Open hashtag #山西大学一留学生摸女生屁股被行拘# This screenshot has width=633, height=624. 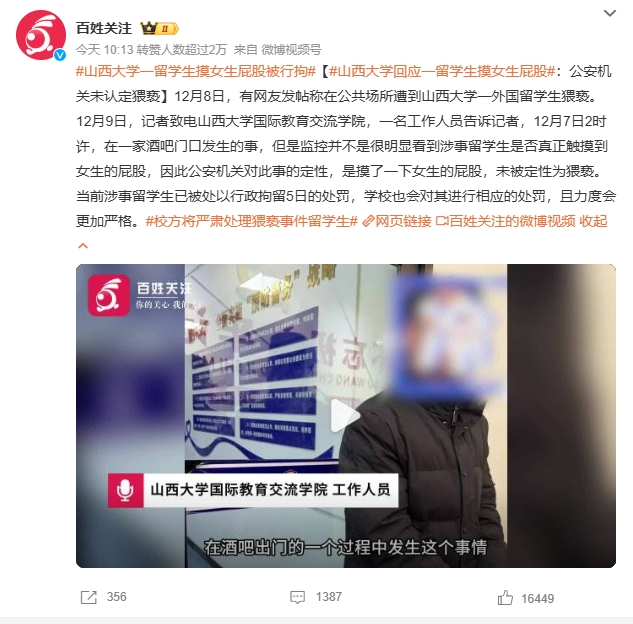(x=196, y=71)
